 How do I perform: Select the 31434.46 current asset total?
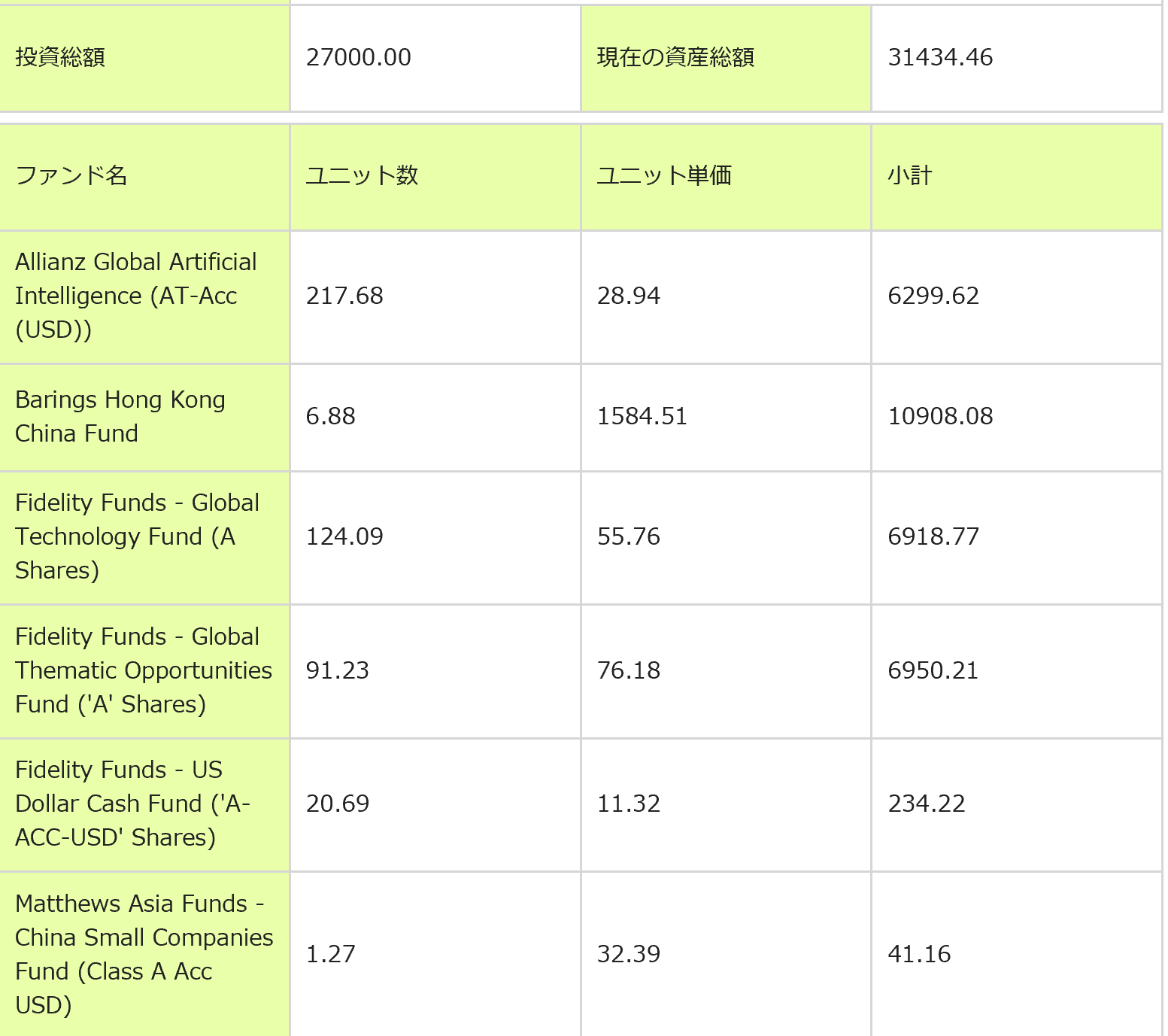click(x=939, y=57)
